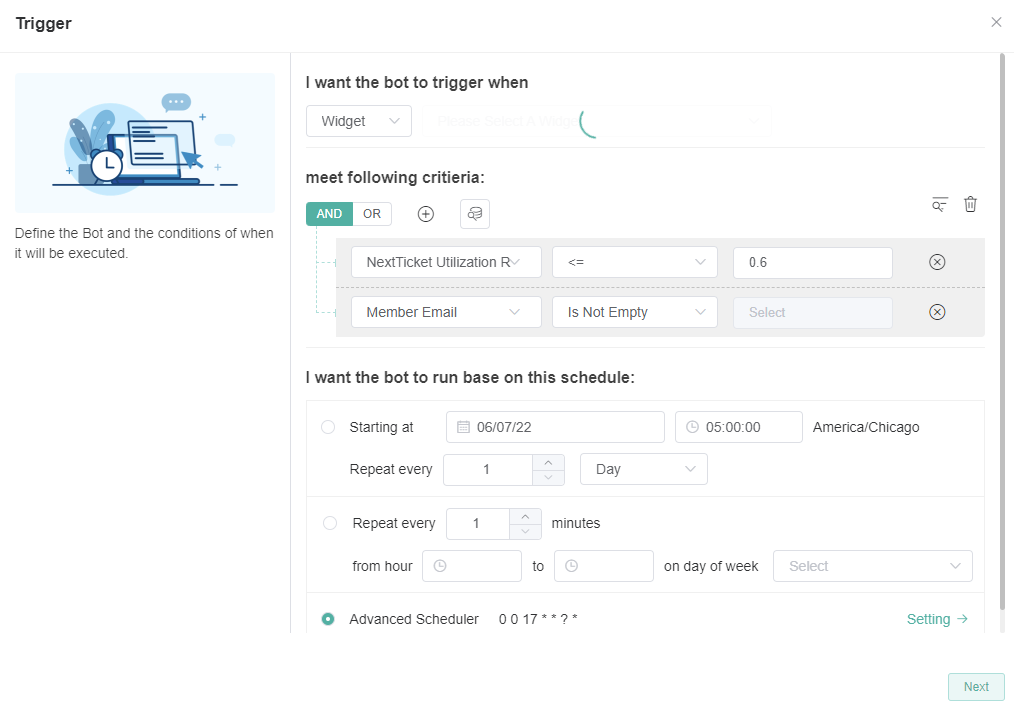The image size is (1014, 710).
Task: Delete all criteria with the trash icon
Action: (x=970, y=204)
